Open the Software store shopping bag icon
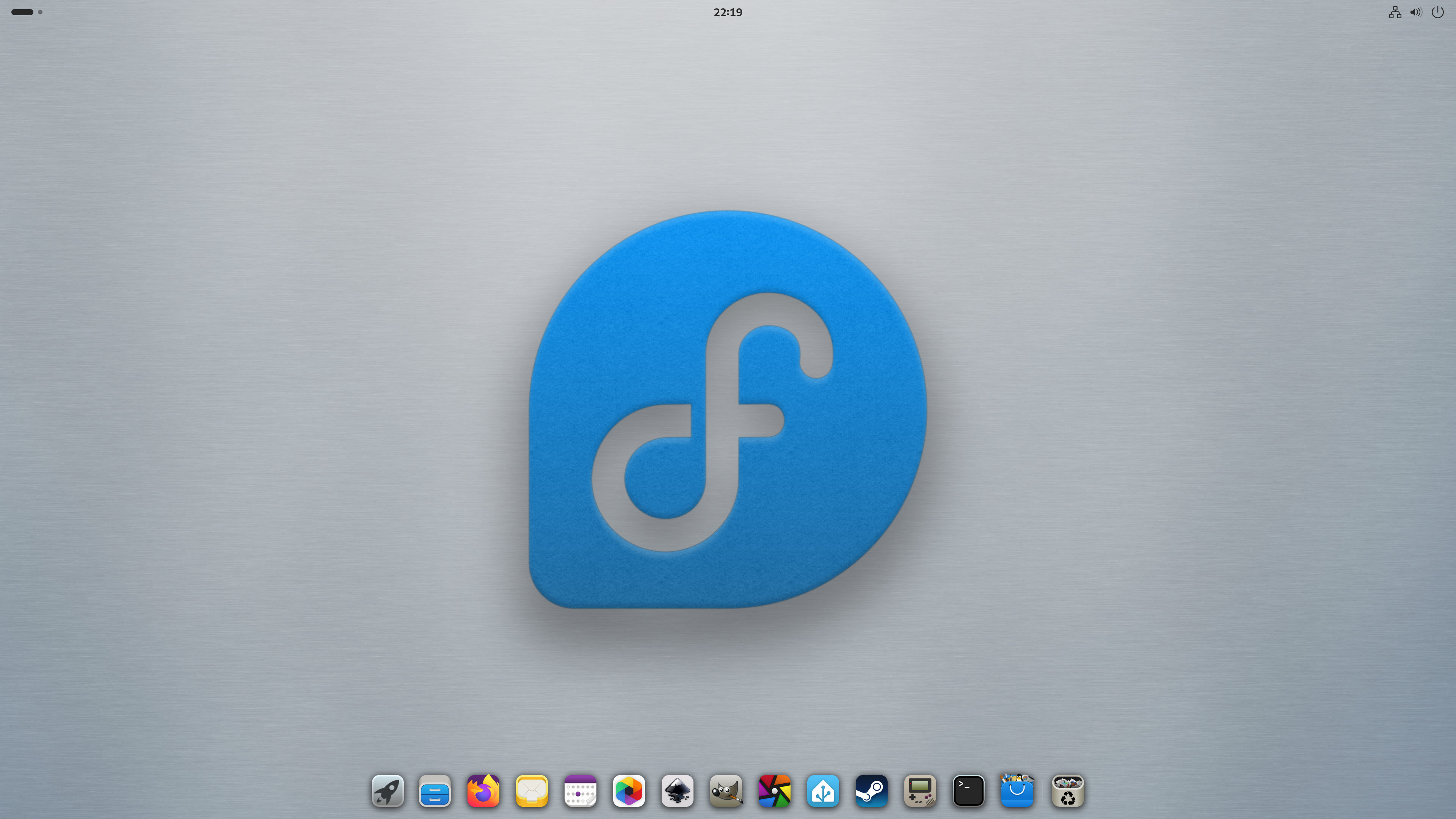 pyautogui.click(x=1017, y=791)
